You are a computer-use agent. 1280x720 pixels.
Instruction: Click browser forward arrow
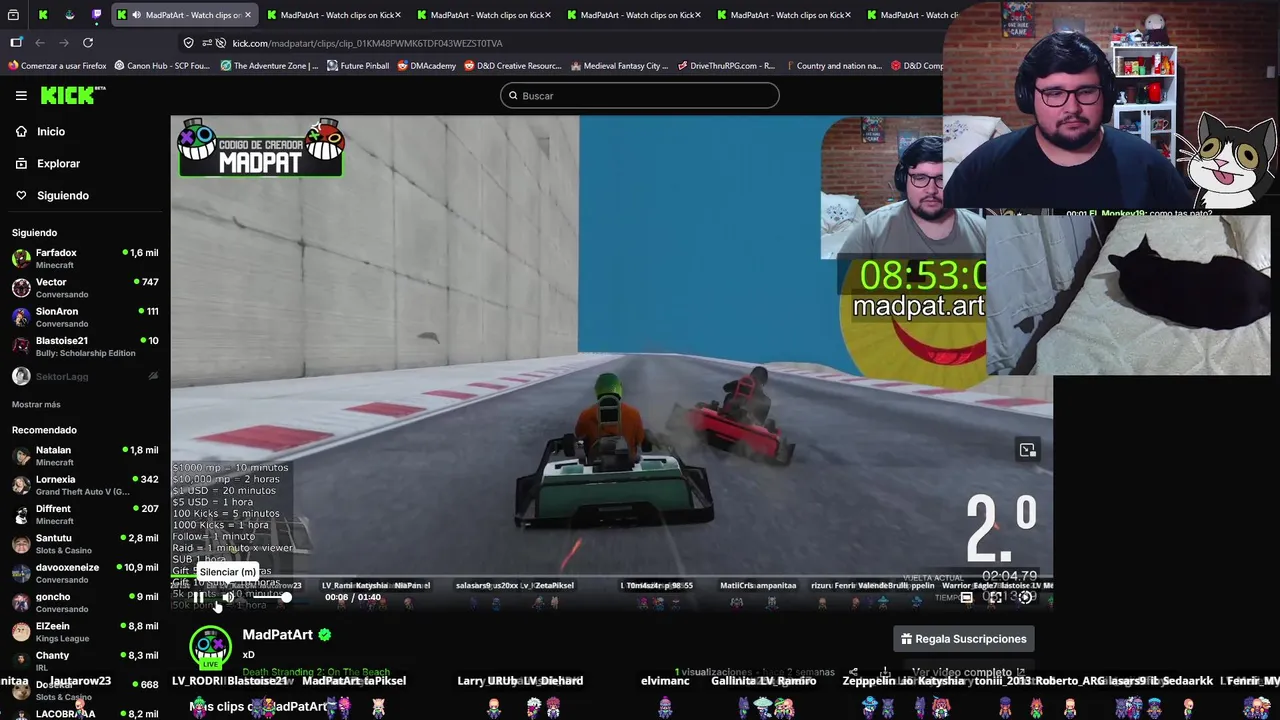[x=64, y=43]
